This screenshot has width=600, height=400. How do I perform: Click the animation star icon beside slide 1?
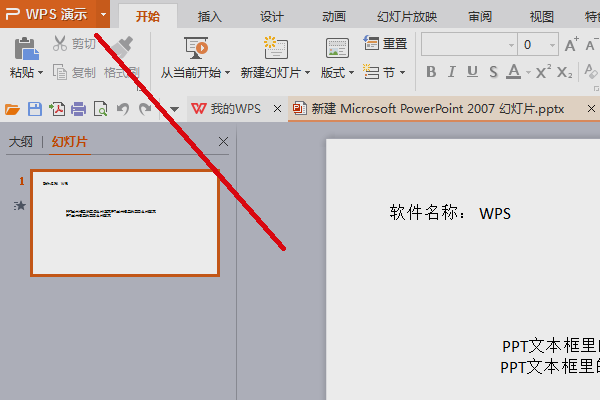click(x=20, y=206)
